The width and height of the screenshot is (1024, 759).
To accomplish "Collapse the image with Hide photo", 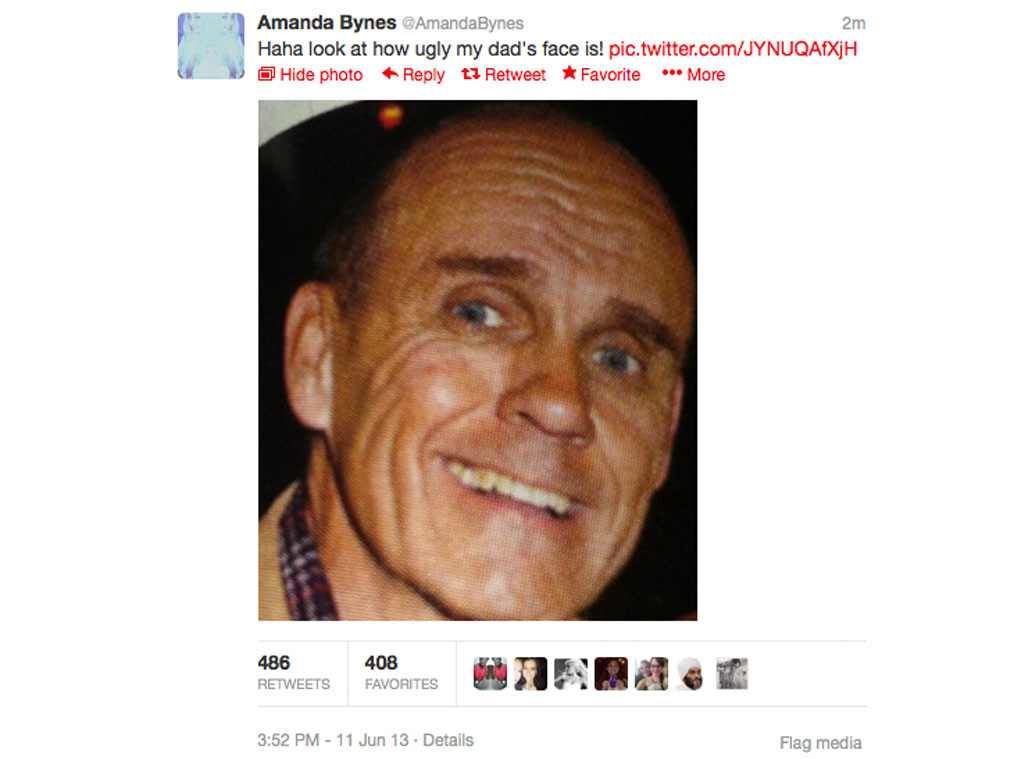I will click(310, 74).
